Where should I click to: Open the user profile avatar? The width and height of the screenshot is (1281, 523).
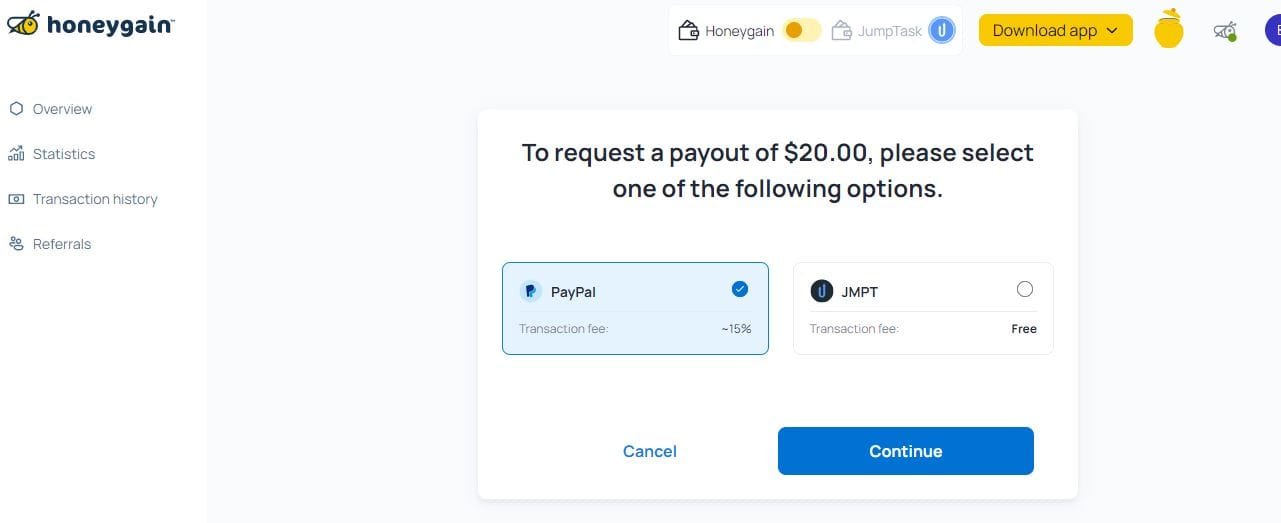[x=1273, y=30]
